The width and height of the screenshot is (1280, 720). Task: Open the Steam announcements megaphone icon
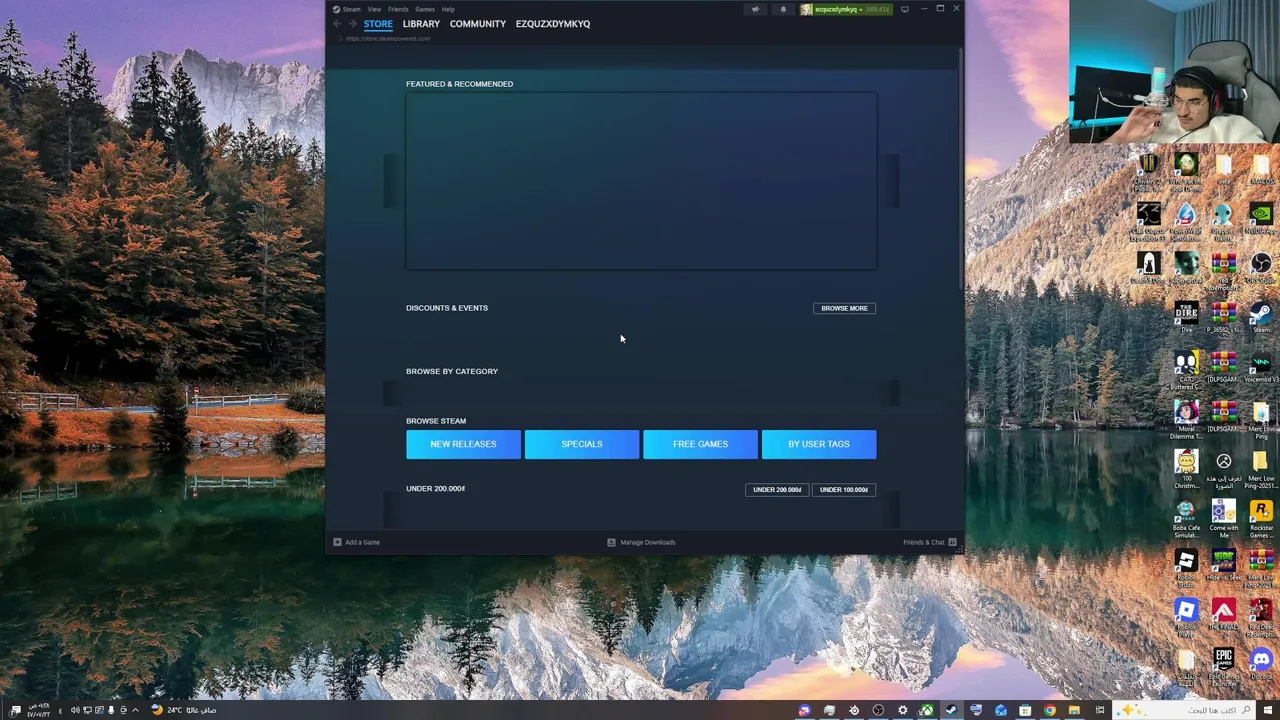click(x=755, y=9)
